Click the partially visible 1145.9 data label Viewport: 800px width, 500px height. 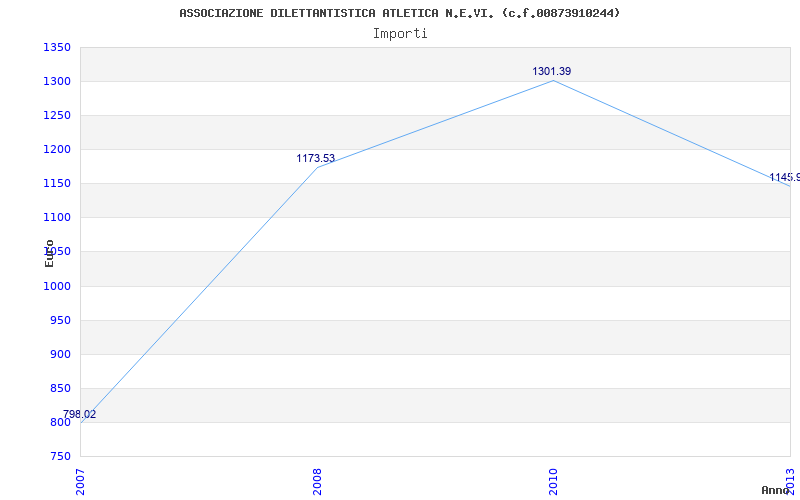[785, 178]
